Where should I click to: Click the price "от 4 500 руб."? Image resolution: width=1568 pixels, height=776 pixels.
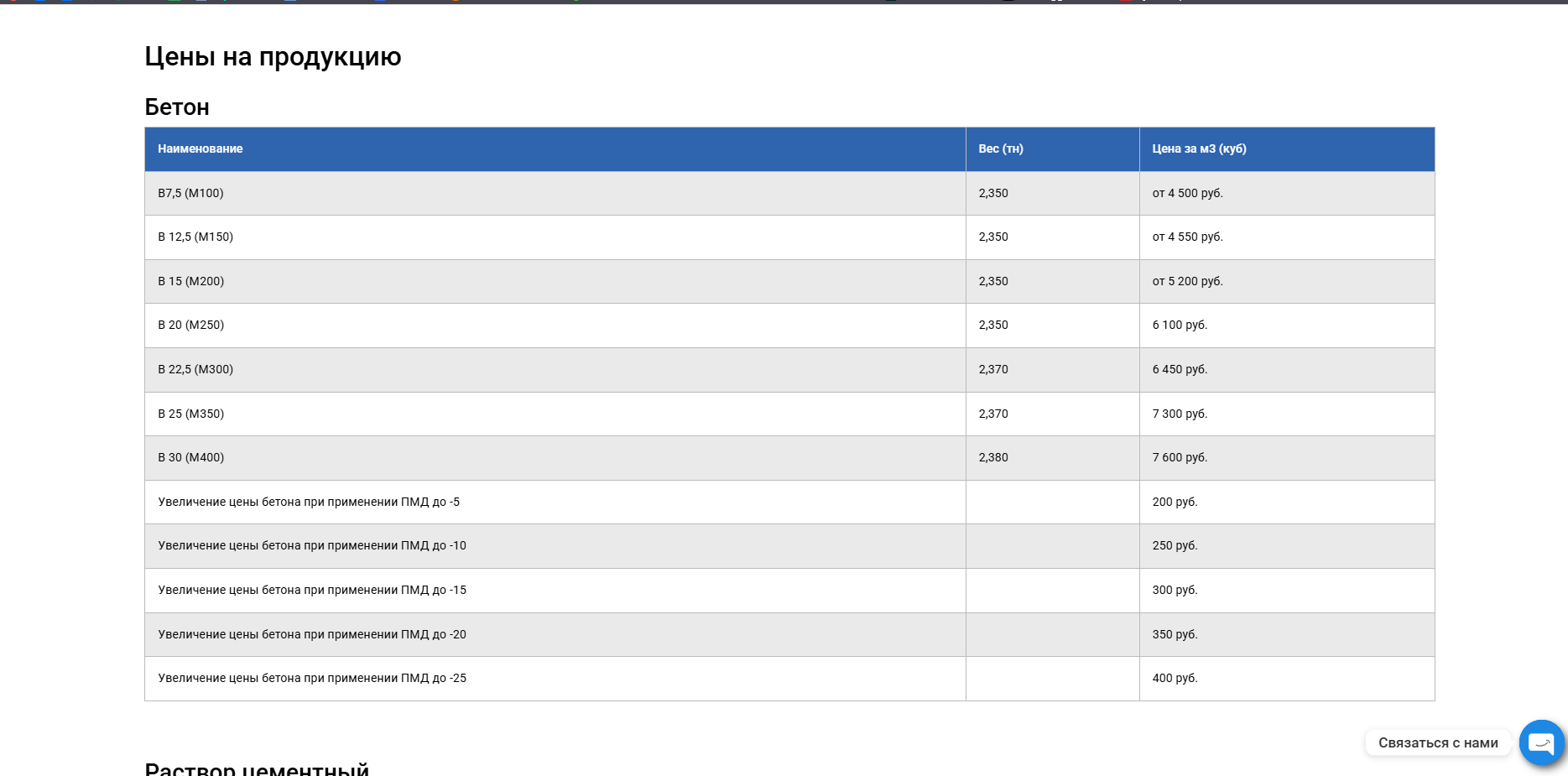[x=1187, y=193]
